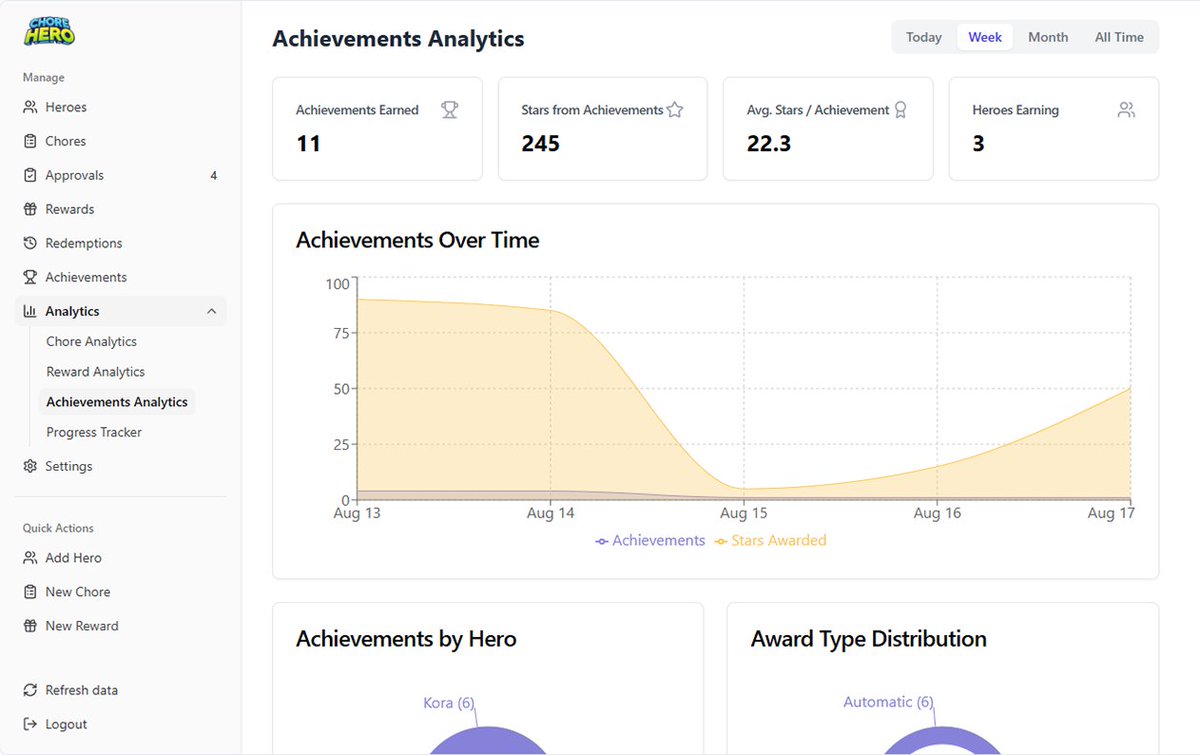Click star icon on Stars from Achievements card
Screen dimensions: 1200x755
pos(675,110)
